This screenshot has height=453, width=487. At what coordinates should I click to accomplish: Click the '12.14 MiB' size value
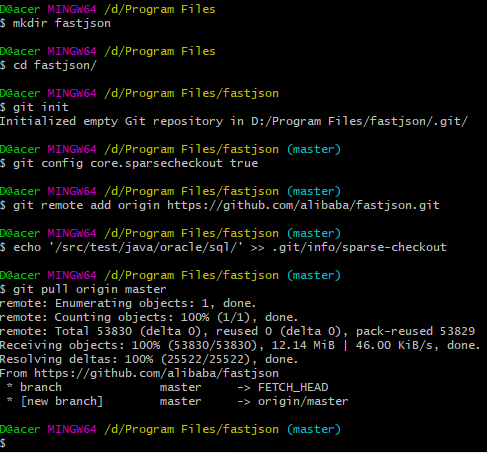point(303,345)
